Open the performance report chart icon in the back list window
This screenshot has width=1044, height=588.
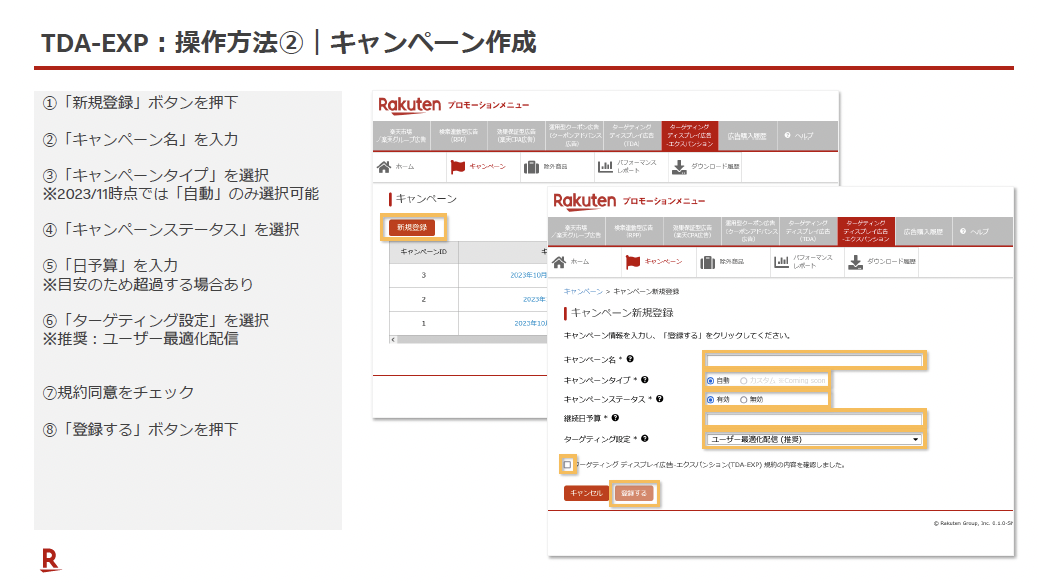(x=605, y=166)
